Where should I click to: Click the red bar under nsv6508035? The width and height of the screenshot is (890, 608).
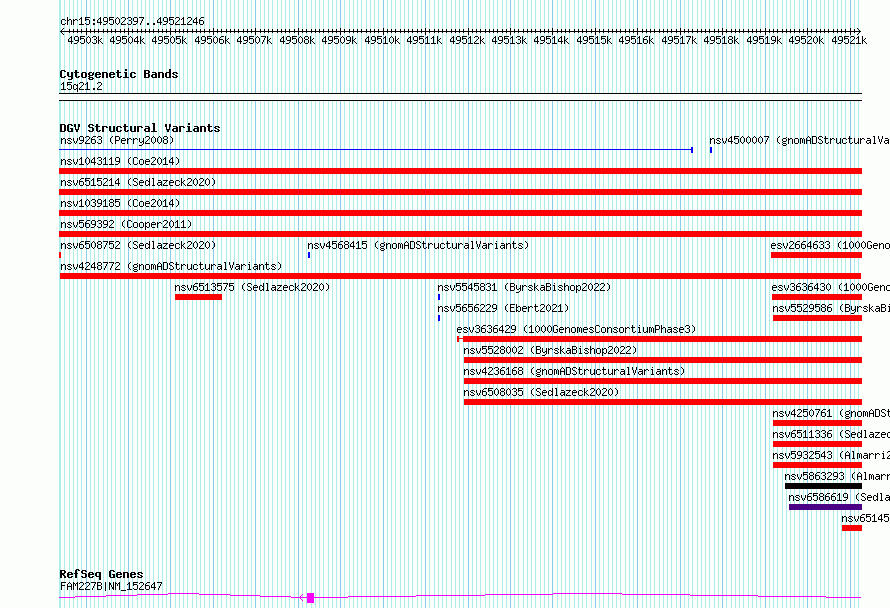click(x=662, y=402)
